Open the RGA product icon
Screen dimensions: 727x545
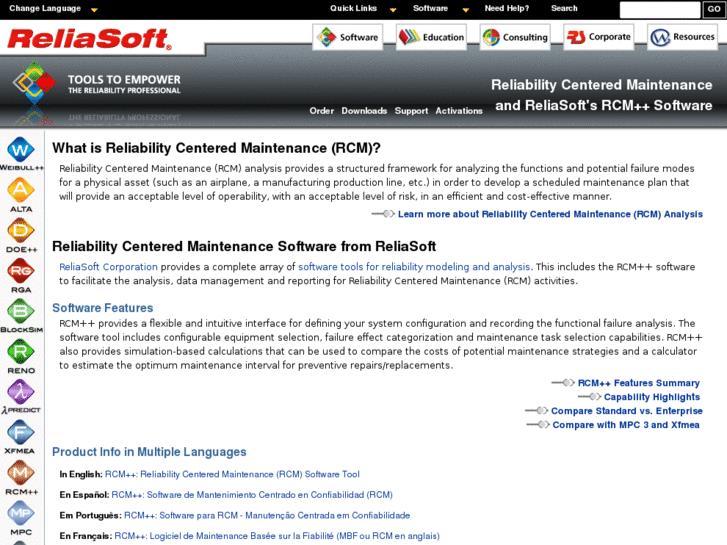[x=21, y=271]
